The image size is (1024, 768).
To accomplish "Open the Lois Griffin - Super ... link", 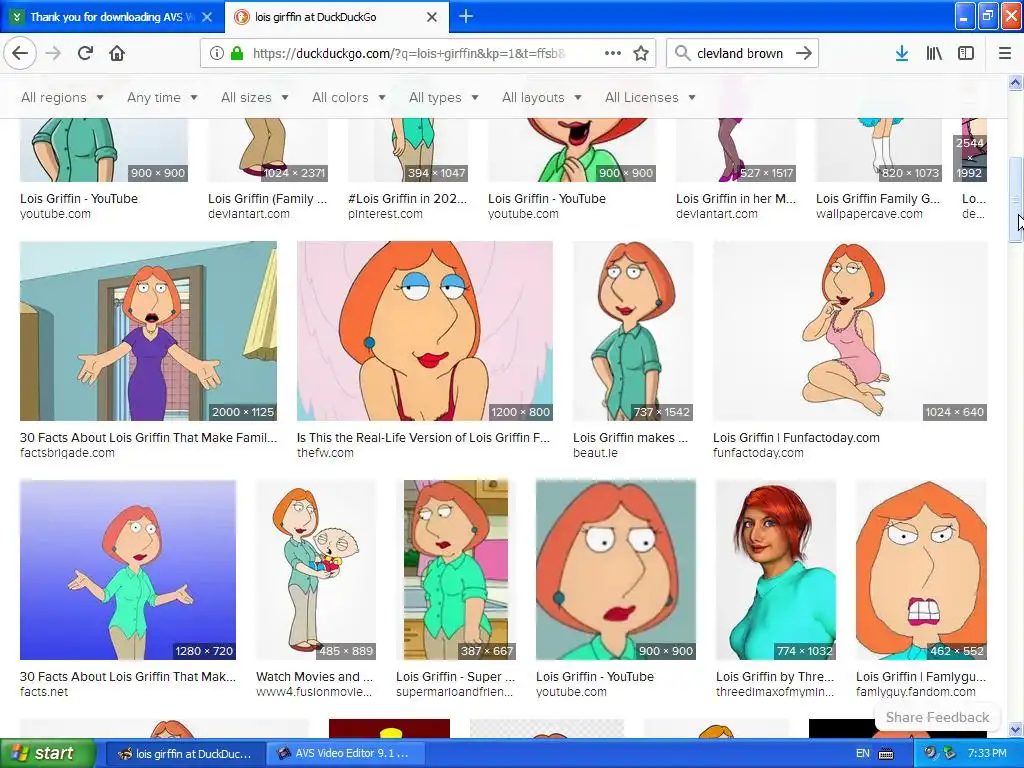I will [455, 677].
